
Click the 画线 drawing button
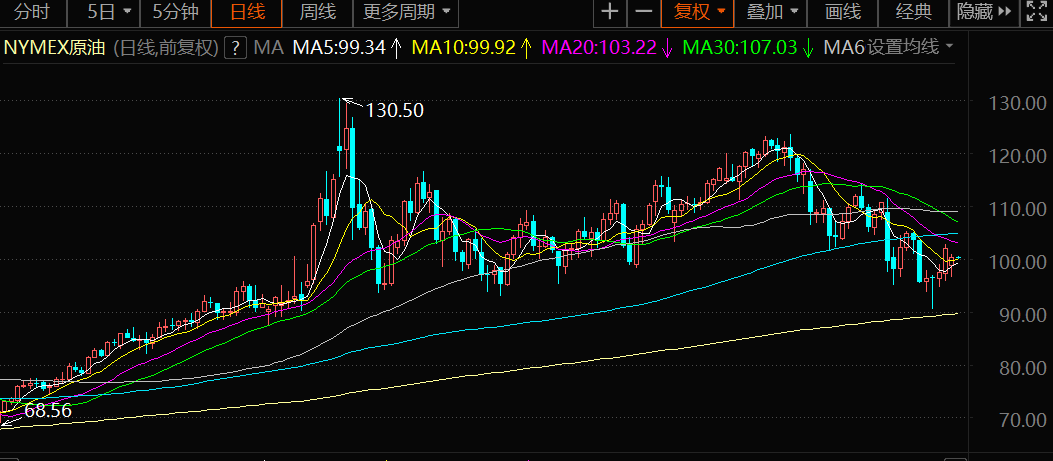[x=843, y=13]
